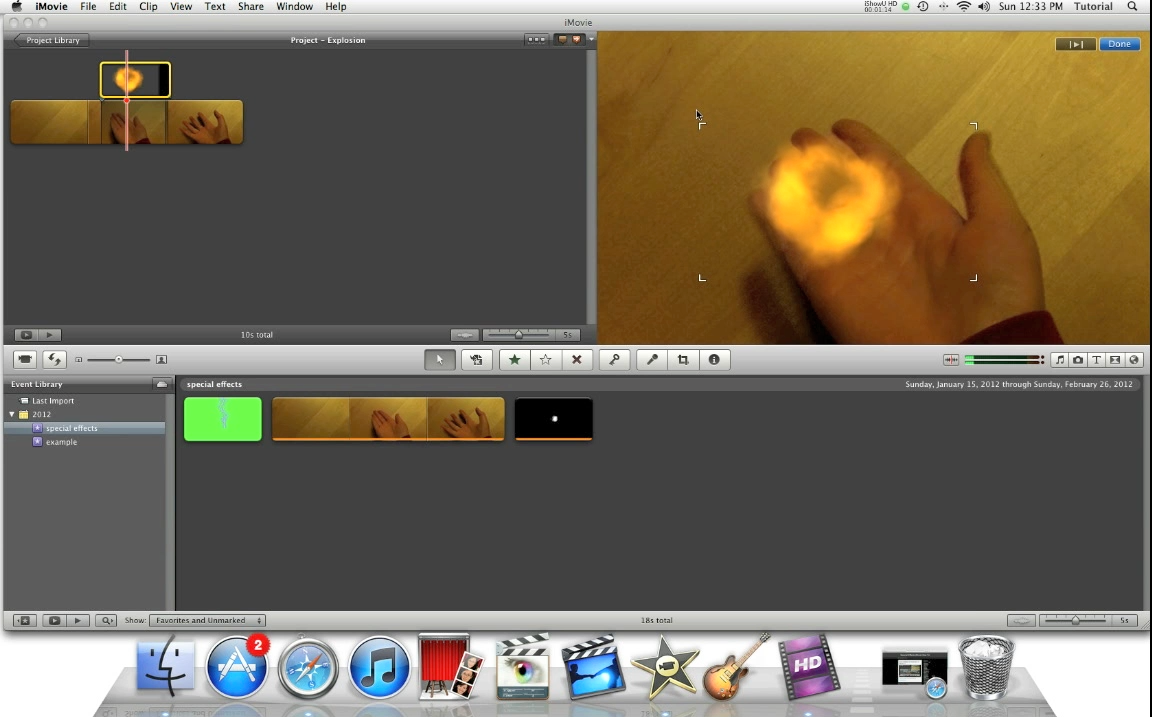Open the transitions browser icon
Image resolution: width=1152 pixels, height=717 pixels.
click(1115, 359)
